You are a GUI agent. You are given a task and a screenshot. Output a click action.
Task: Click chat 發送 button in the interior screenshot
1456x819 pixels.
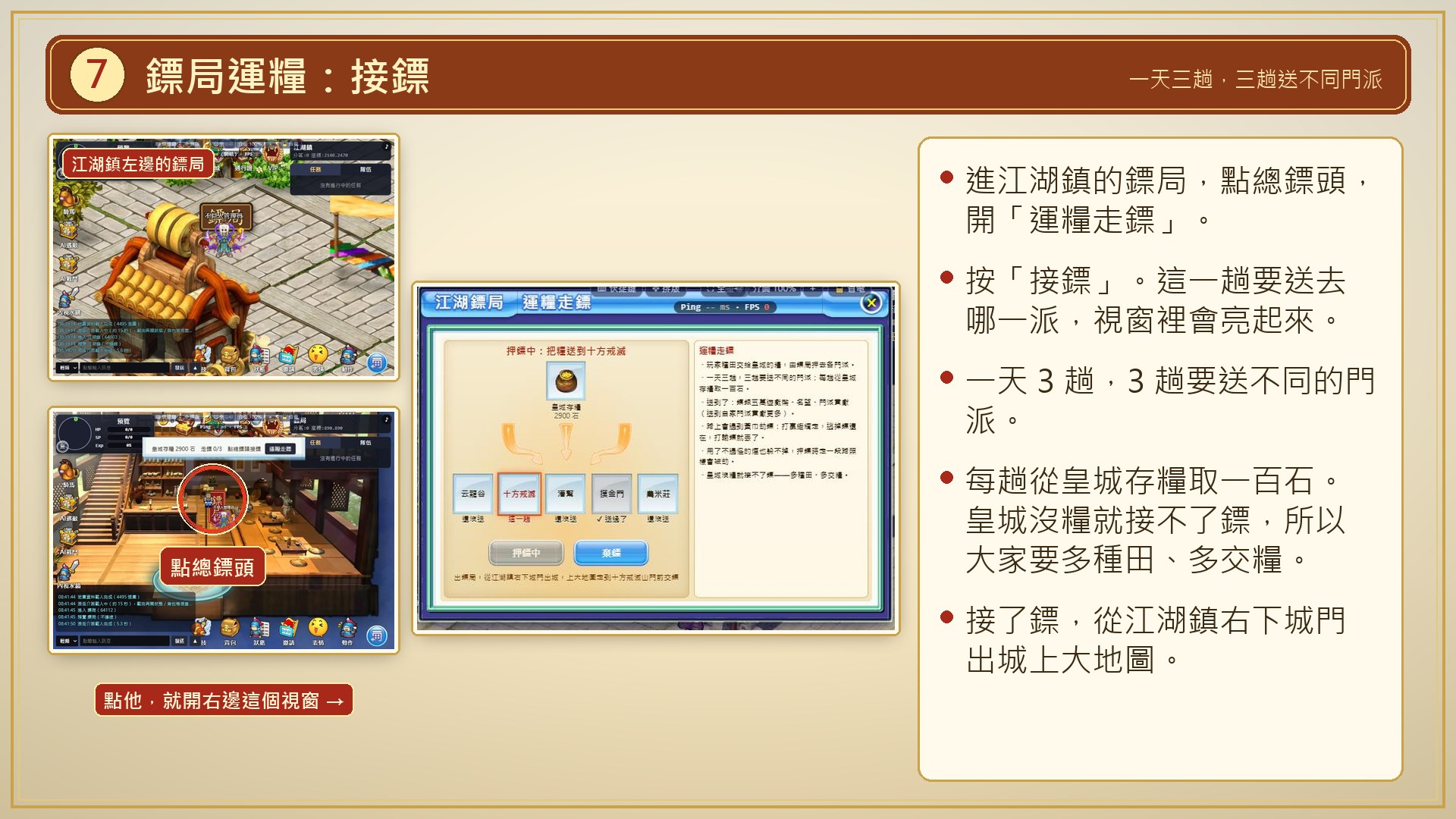[x=179, y=641]
